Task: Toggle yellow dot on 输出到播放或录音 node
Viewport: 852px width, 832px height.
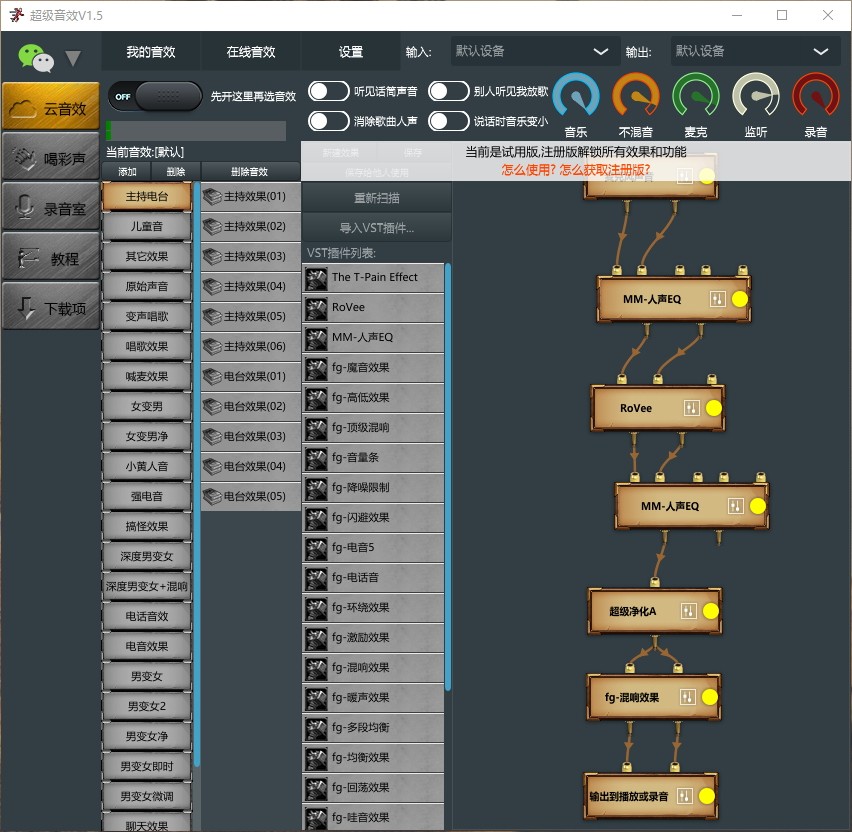Action: pos(706,796)
